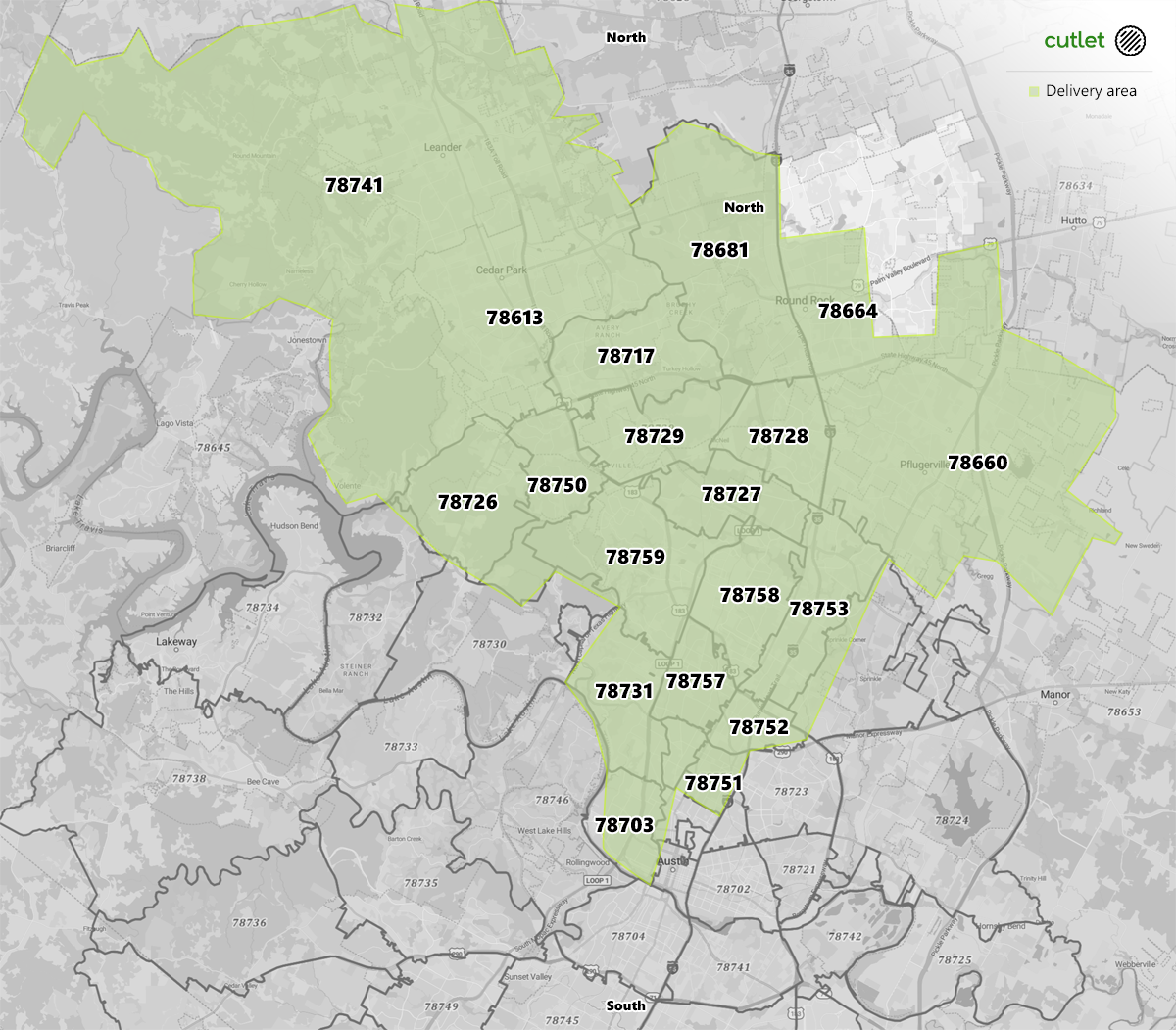Pick the 78731 delivery zone
Viewport: 1176px width, 1030px height.
tap(623, 691)
